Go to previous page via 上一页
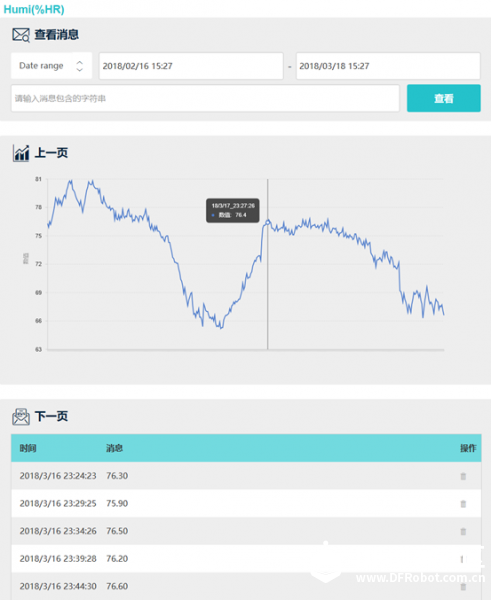Viewport: 491px width, 600px height. pyautogui.click(x=51, y=153)
